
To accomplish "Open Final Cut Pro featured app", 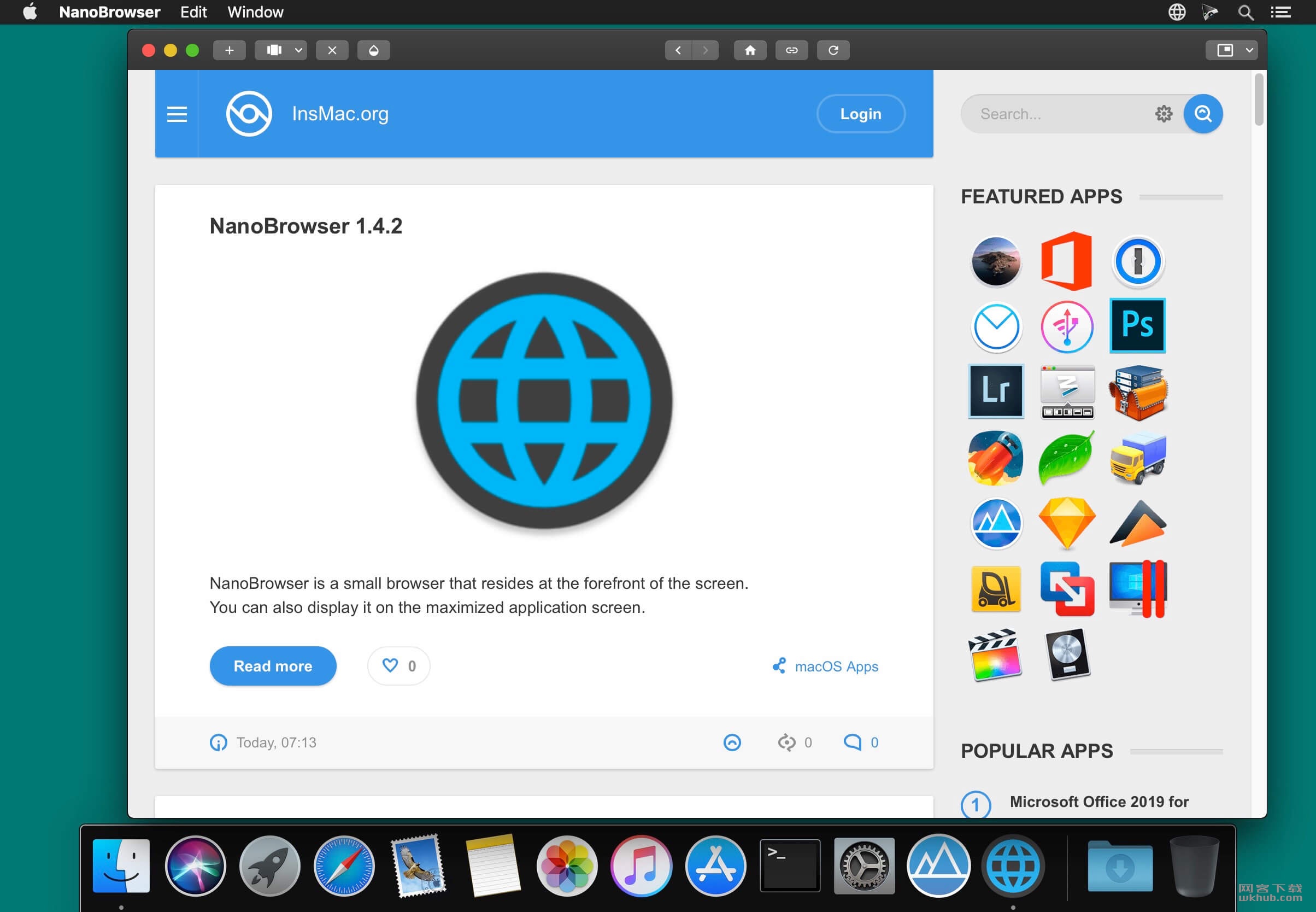I will pos(996,656).
